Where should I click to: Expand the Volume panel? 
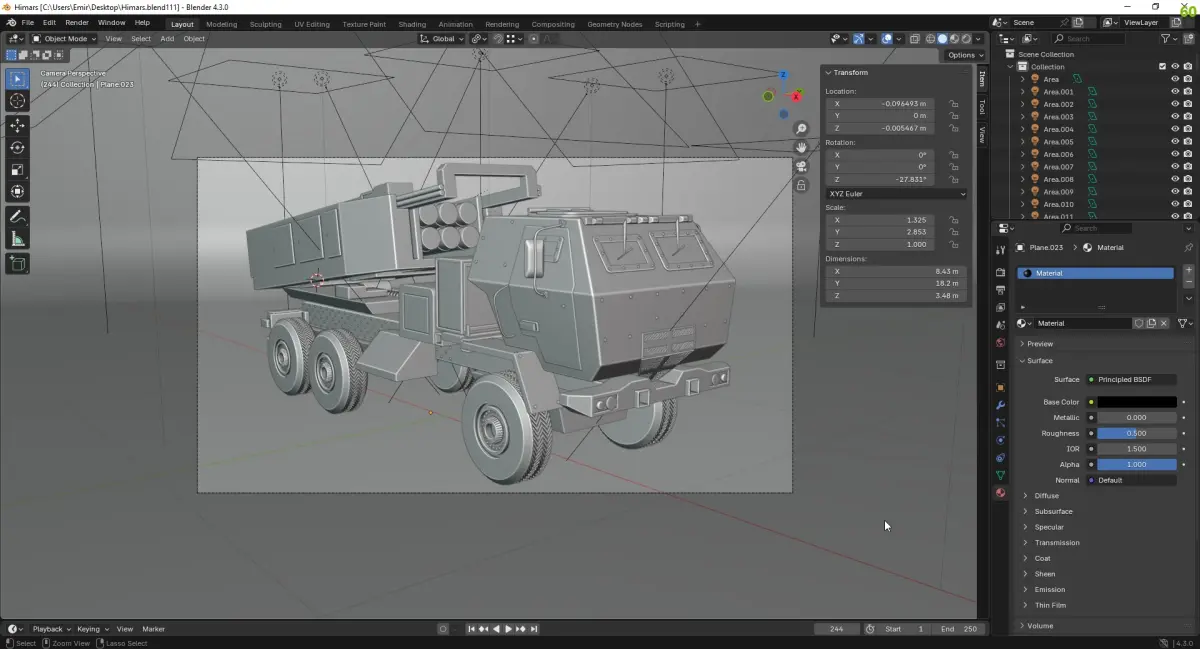(1040, 626)
